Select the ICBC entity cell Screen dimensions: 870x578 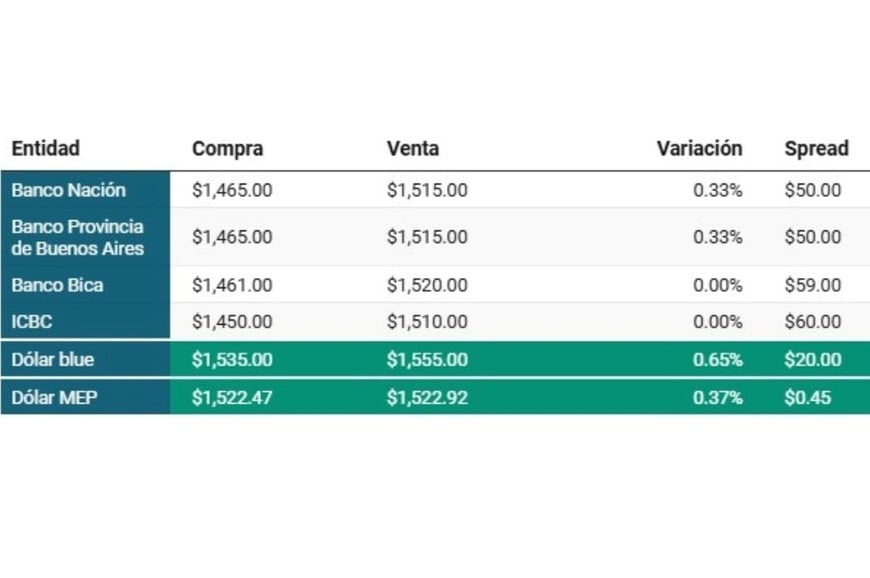coord(32,322)
